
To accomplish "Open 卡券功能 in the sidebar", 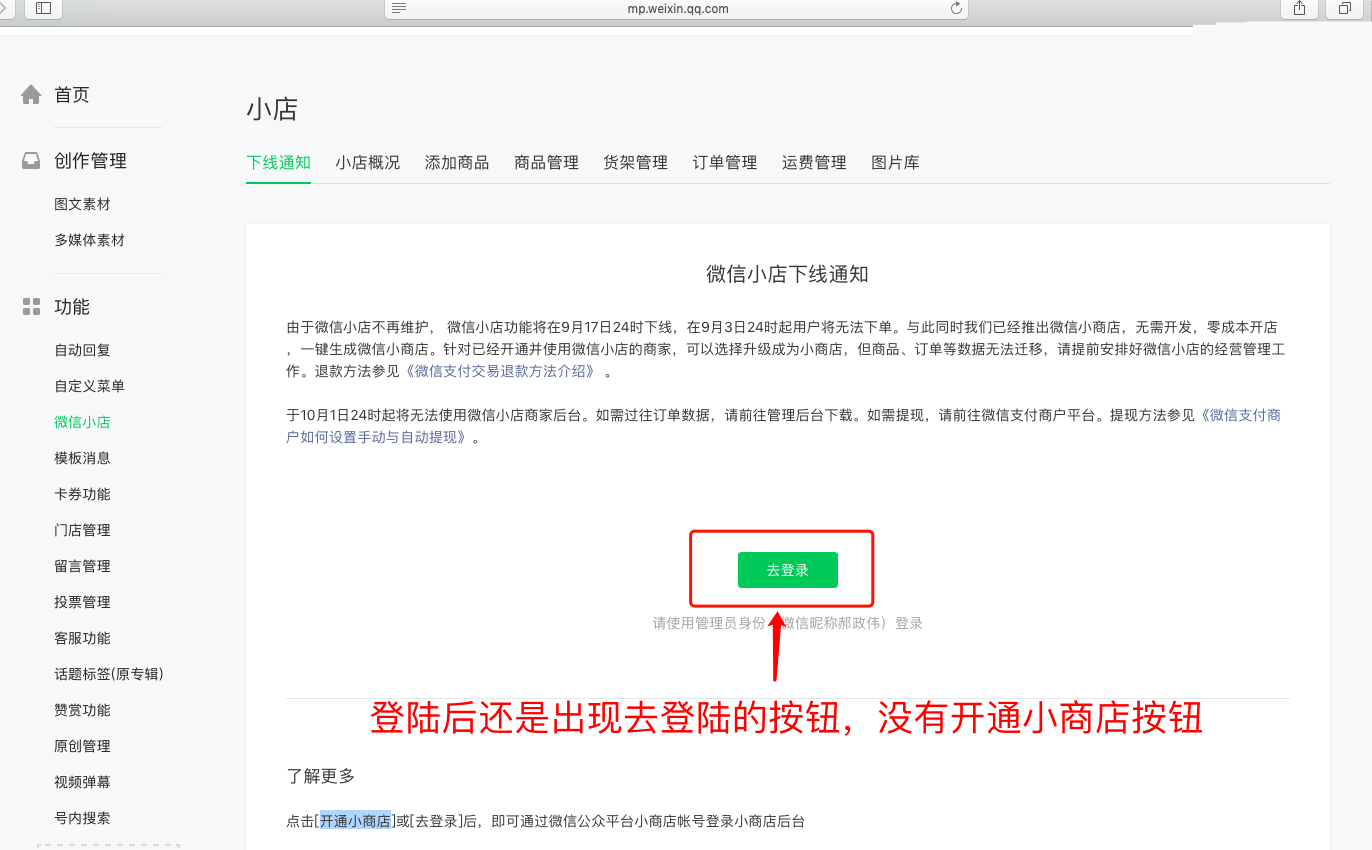I will 82,494.
